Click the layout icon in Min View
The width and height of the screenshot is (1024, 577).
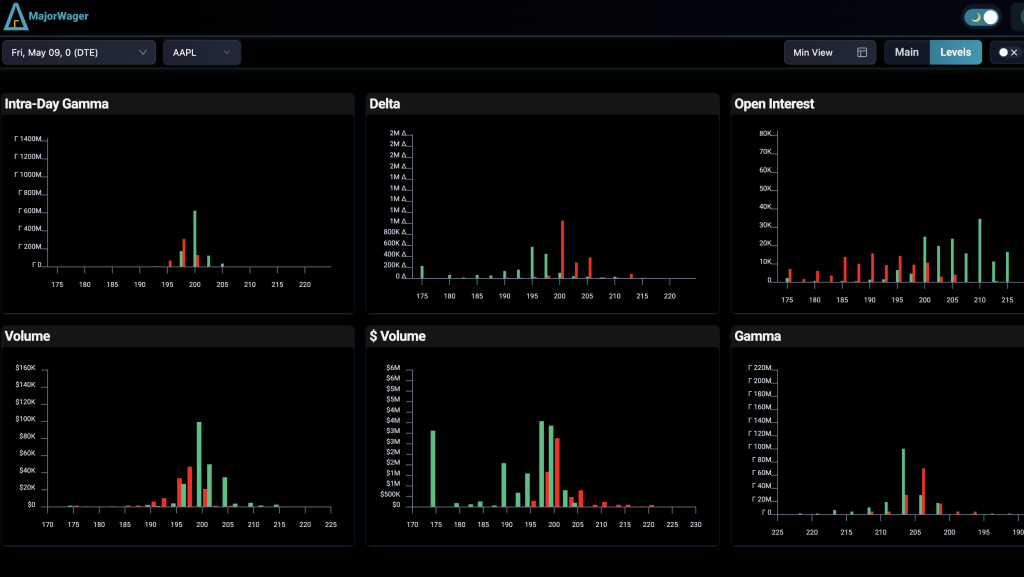coord(862,52)
